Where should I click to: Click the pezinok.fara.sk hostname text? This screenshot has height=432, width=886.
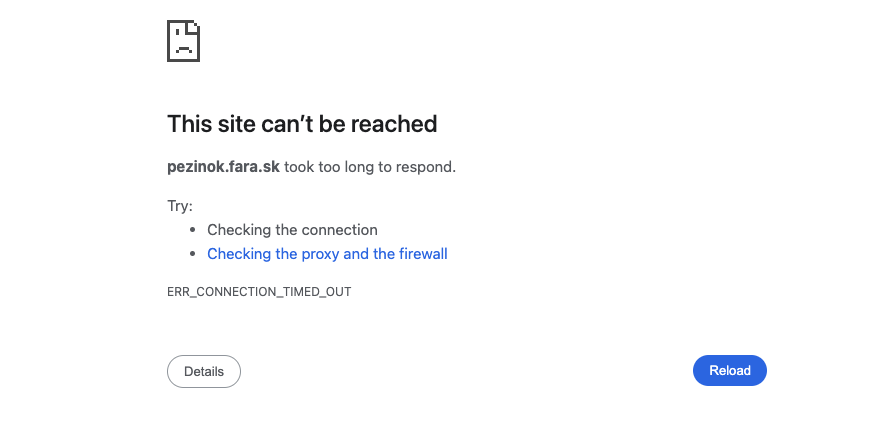click(223, 167)
